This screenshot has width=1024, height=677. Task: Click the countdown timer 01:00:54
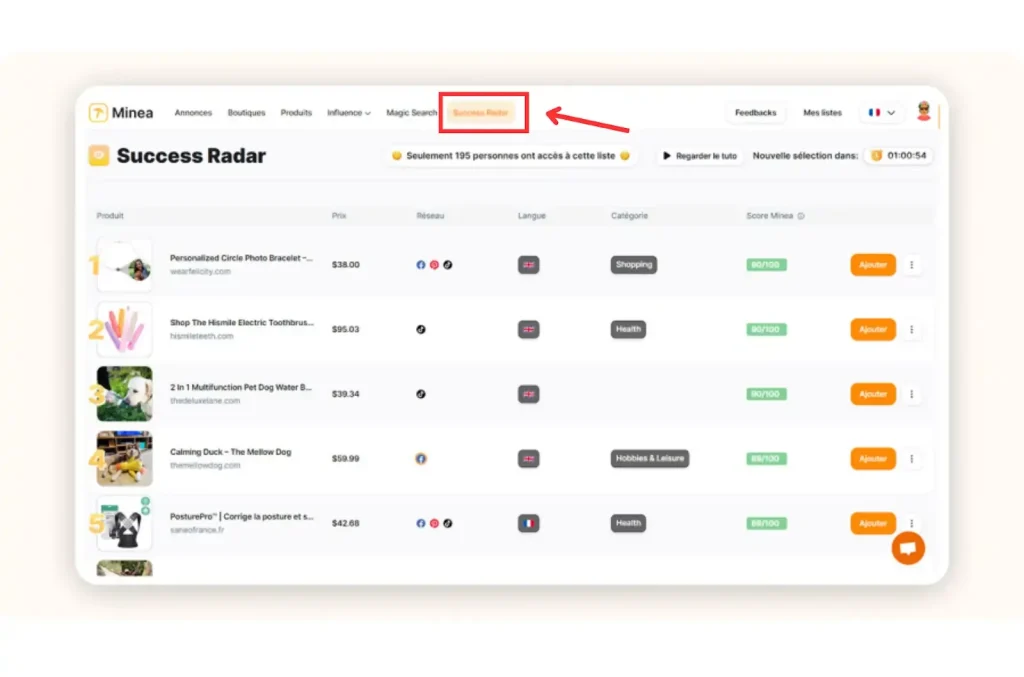[x=899, y=155]
